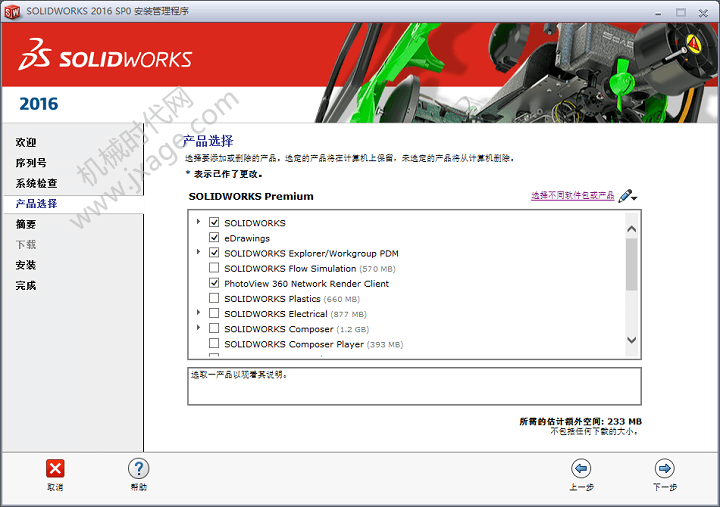Enable SOLIDWORKS Composer Player checkbox
The image size is (720, 507).
pos(214,344)
